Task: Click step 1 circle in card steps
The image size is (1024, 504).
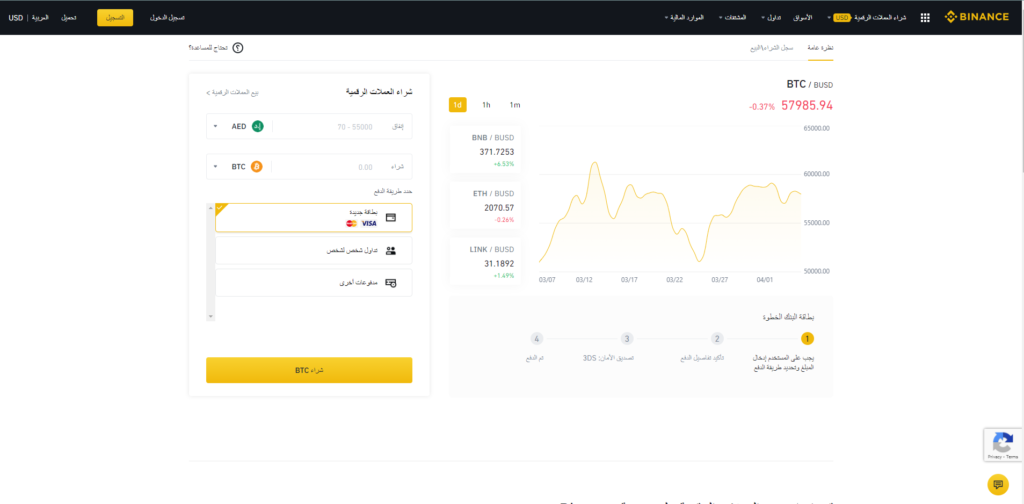Action: pos(807,338)
